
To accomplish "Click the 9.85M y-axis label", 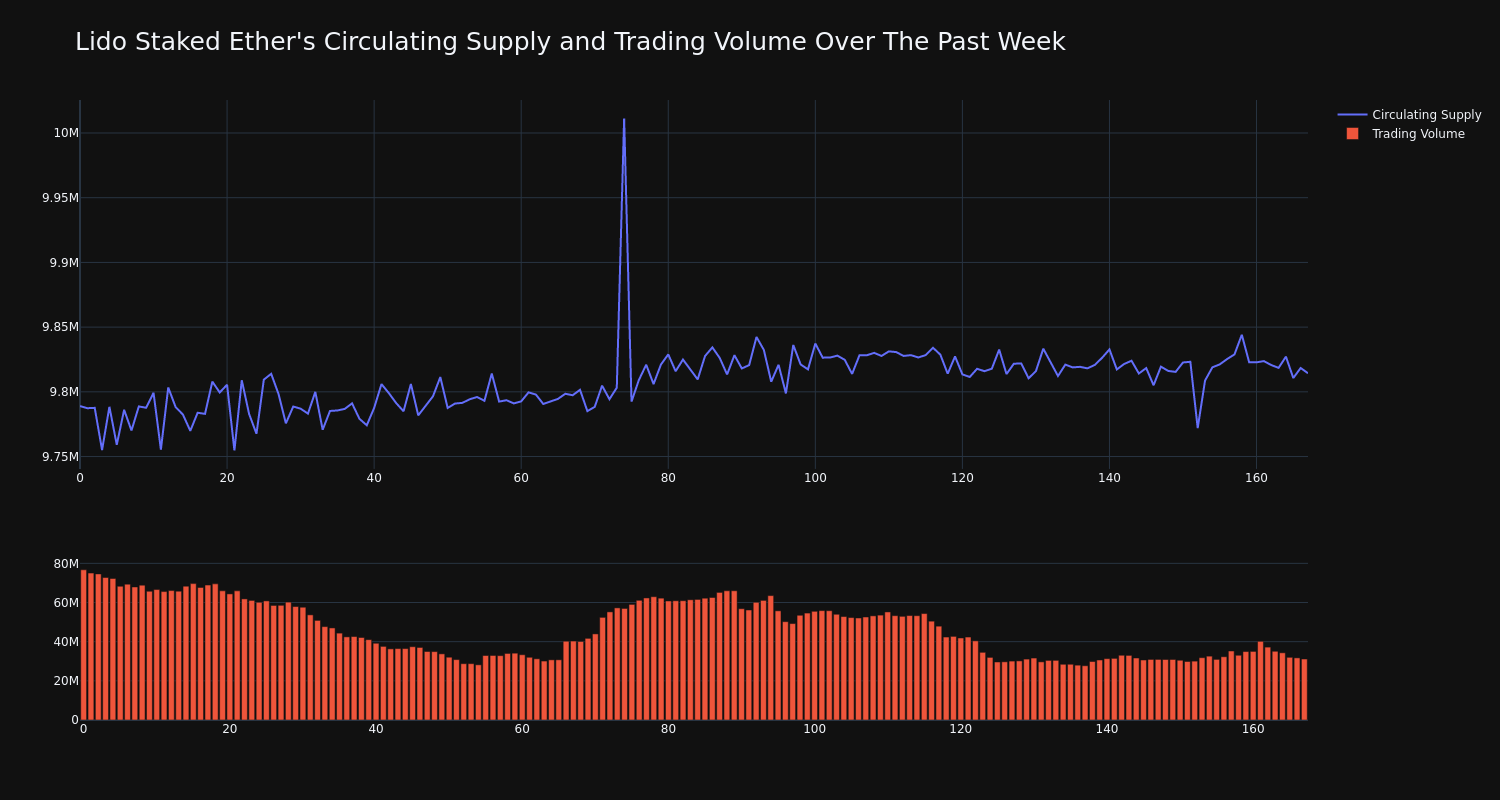I will coord(60,327).
